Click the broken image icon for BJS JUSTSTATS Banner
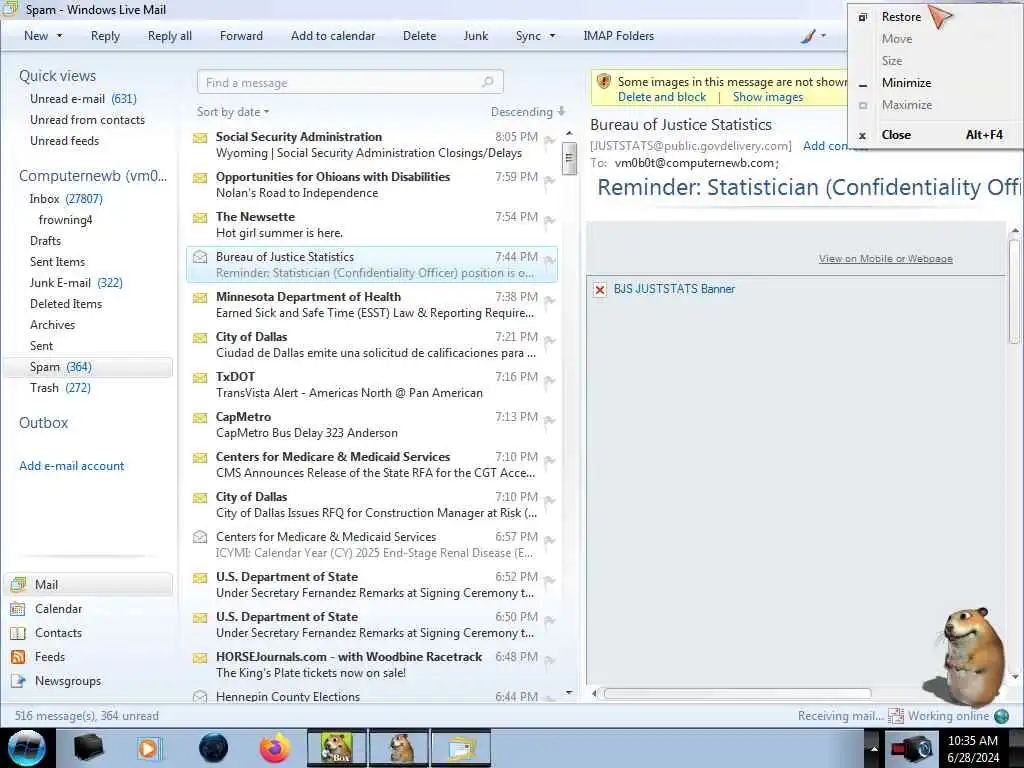 point(600,289)
